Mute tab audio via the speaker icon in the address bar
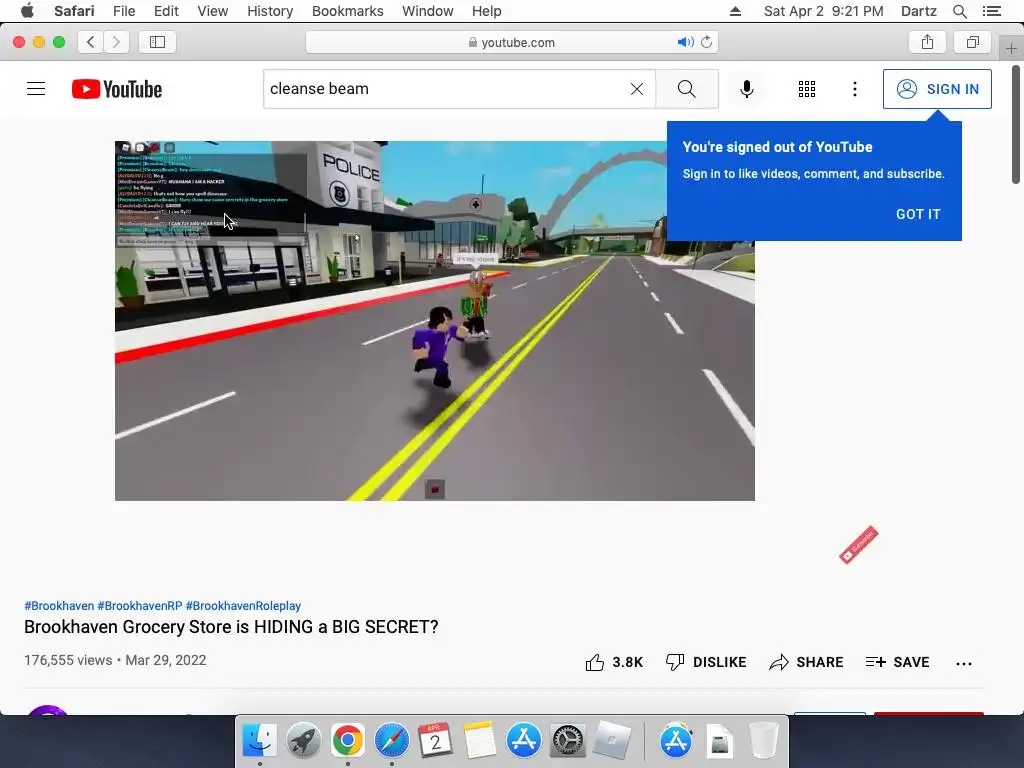Screen dimensions: 1024x768 pyautogui.click(x=684, y=42)
